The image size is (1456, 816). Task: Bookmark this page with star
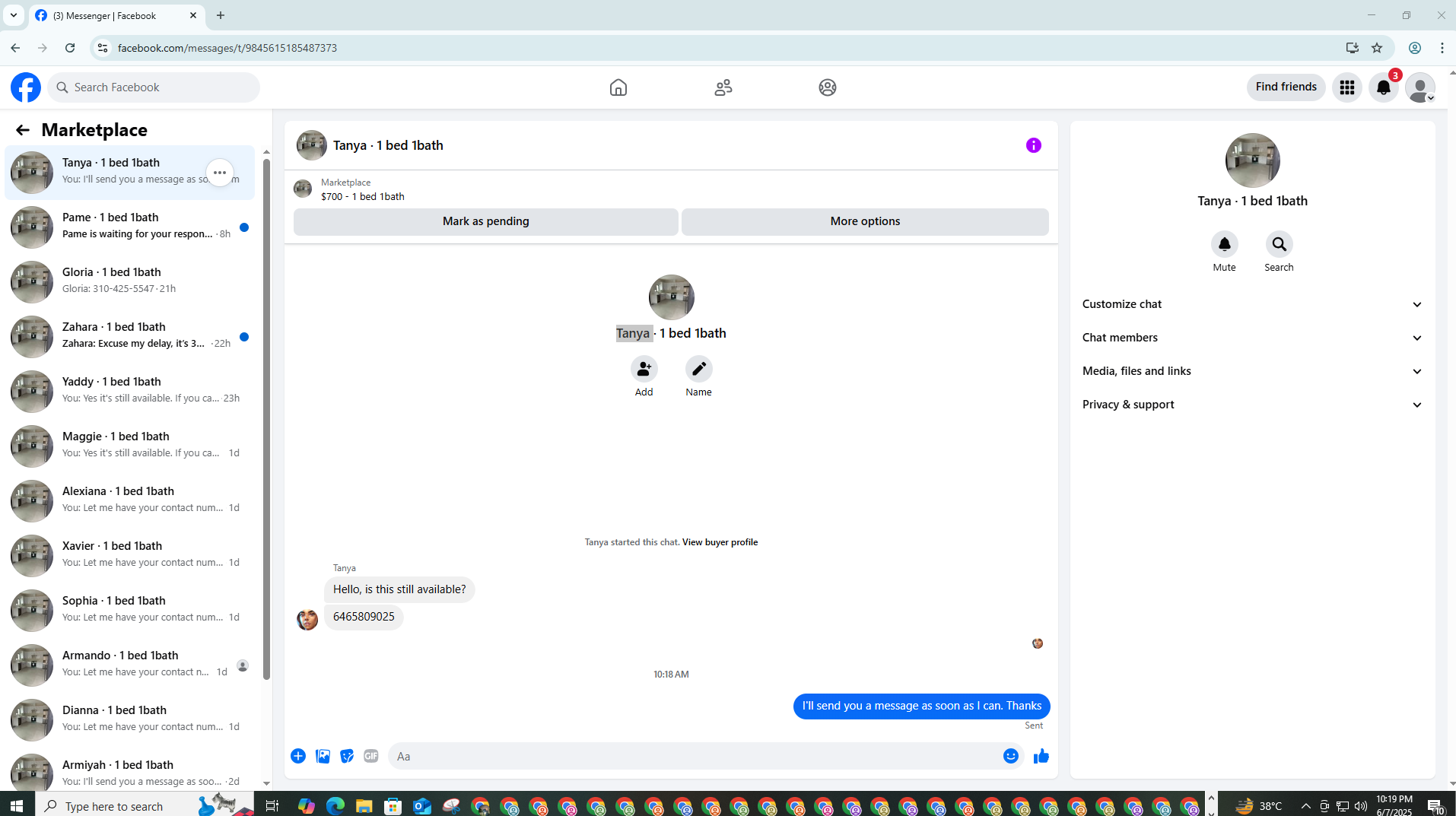click(x=1377, y=48)
